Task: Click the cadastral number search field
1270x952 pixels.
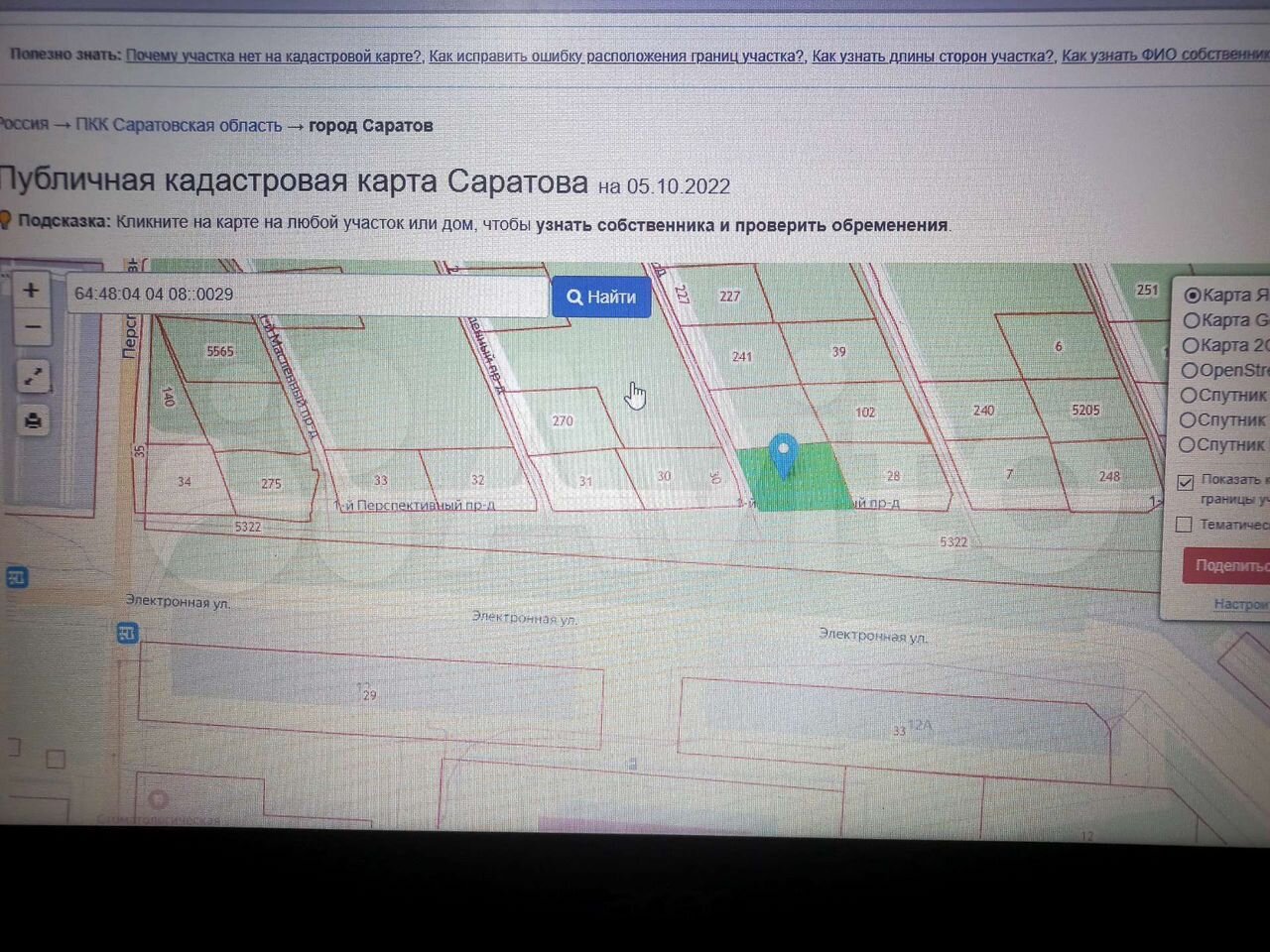Action: click(x=308, y=295)
